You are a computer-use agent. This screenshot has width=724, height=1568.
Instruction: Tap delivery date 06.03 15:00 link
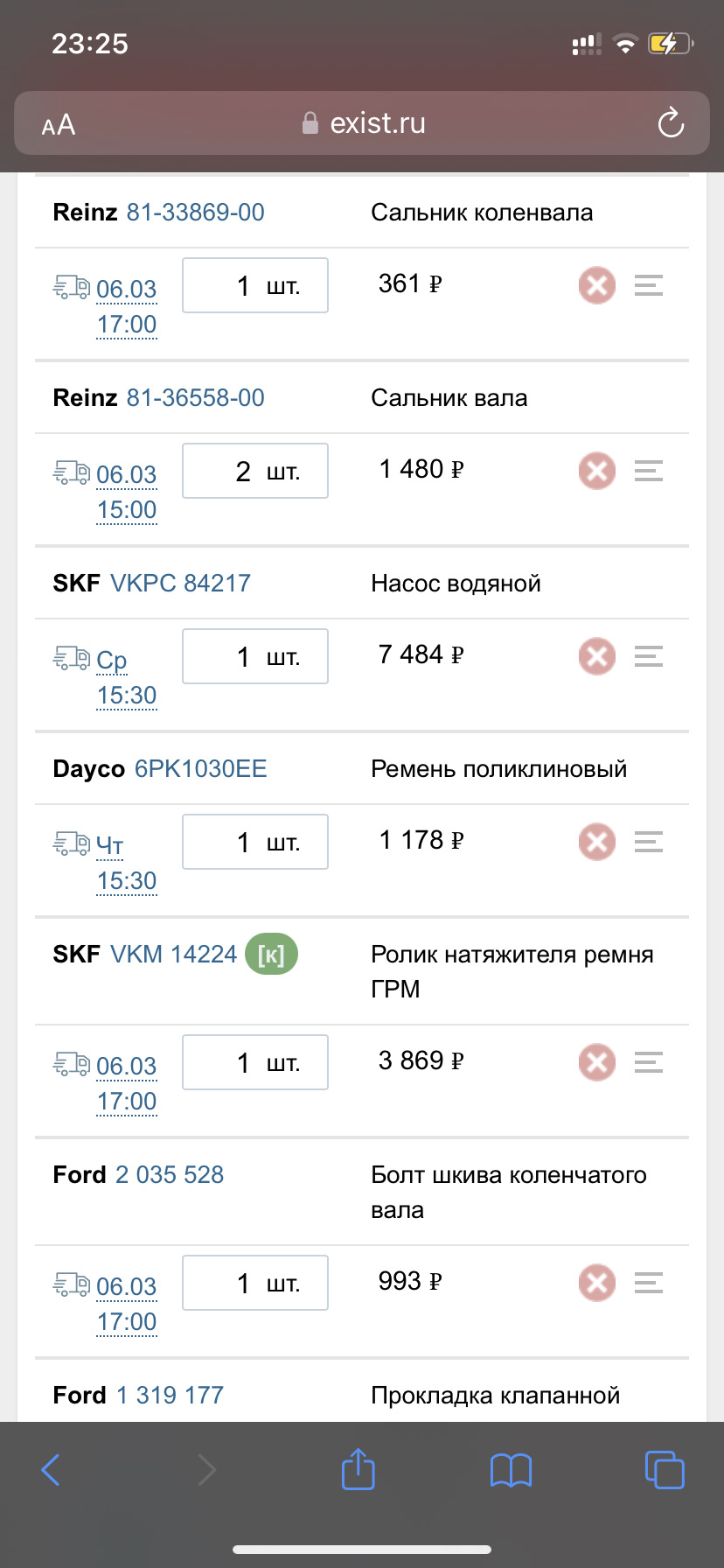pyautogui.click(x=127, y=492)
